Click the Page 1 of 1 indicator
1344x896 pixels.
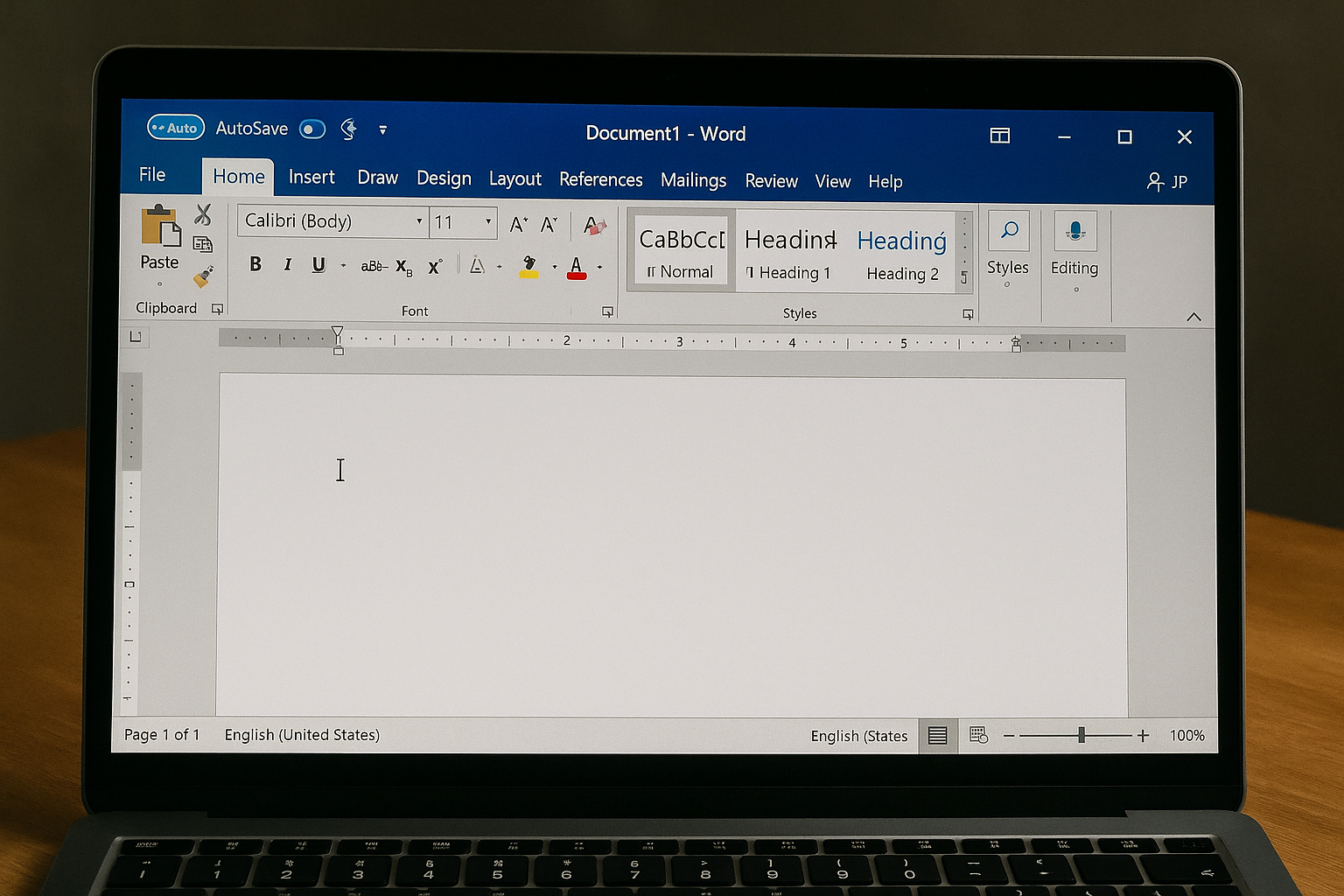point(162,735)
